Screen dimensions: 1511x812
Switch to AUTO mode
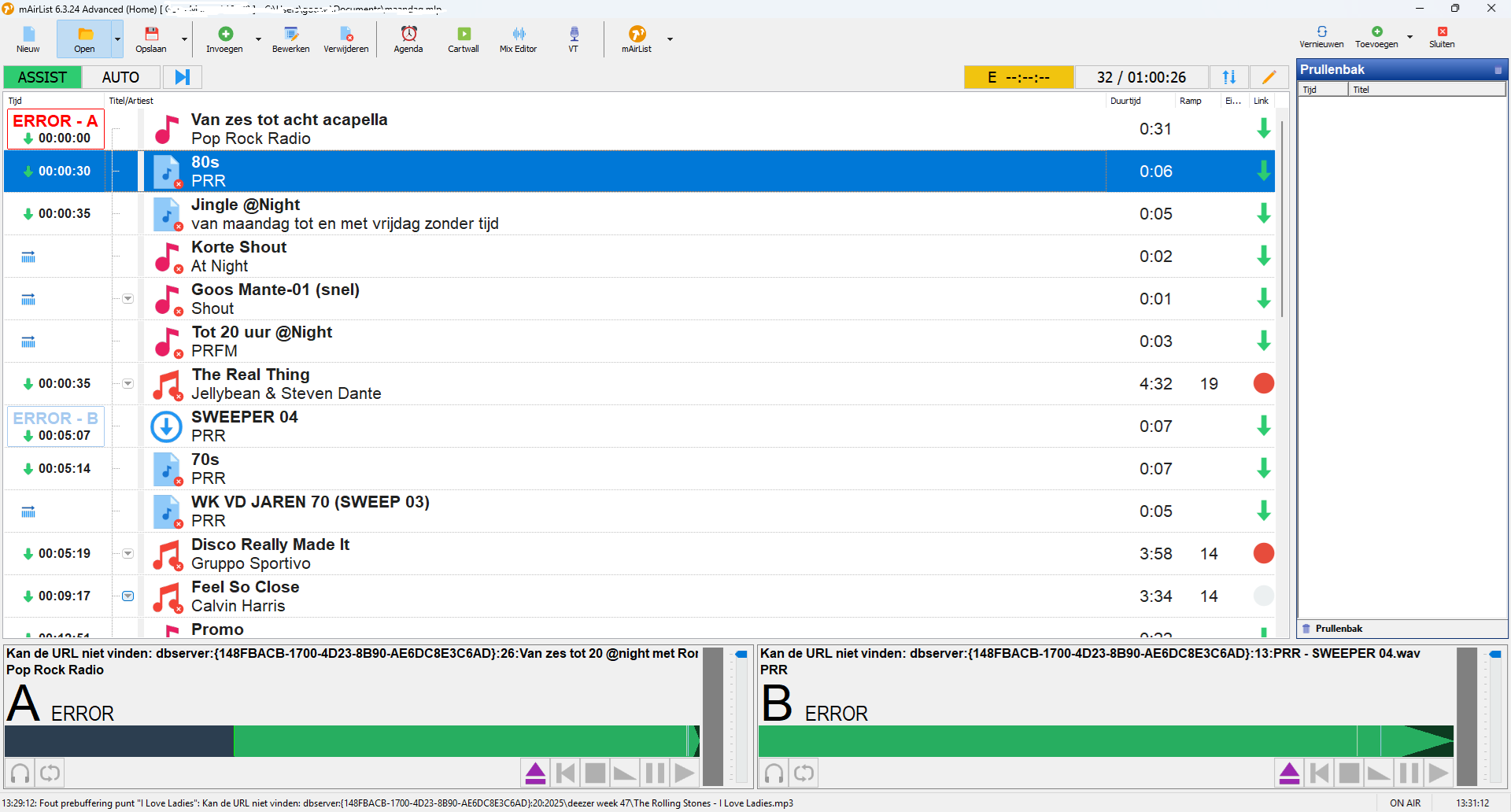coord(120,77)
